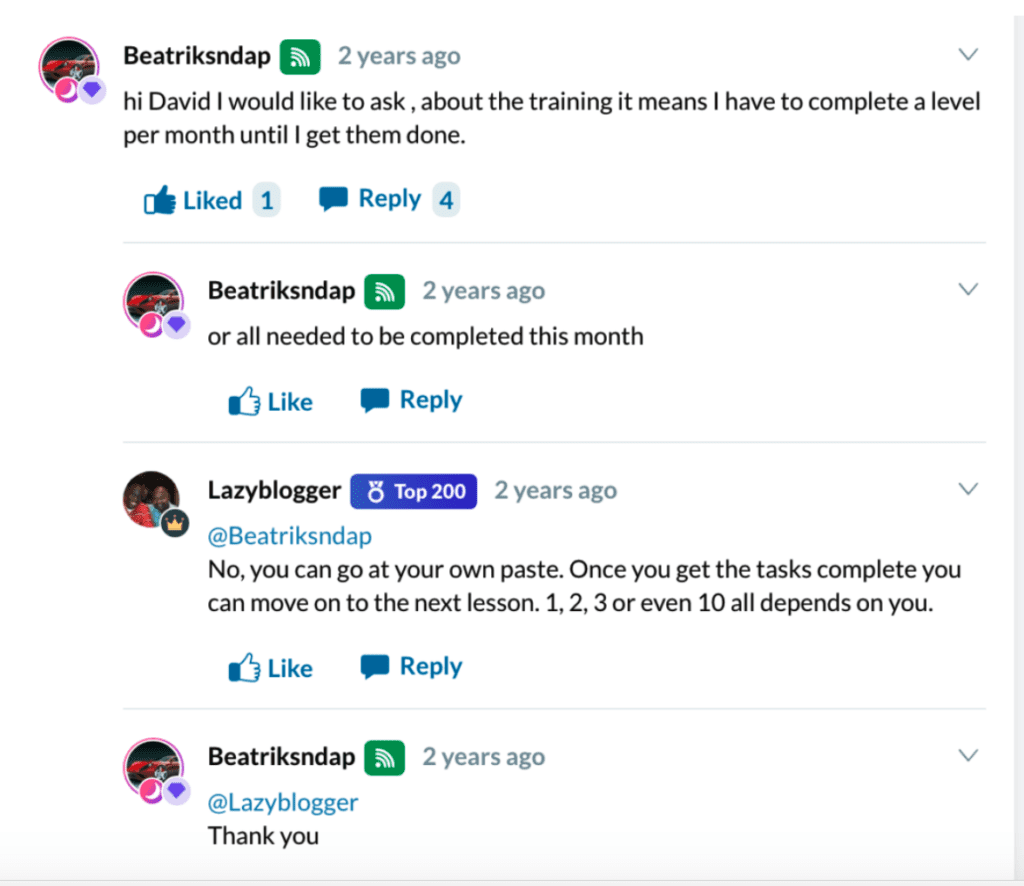Click the Top 200 rank badge
Image resolution: width=1024 pixels, height=886 pixels.
[413, 491]
